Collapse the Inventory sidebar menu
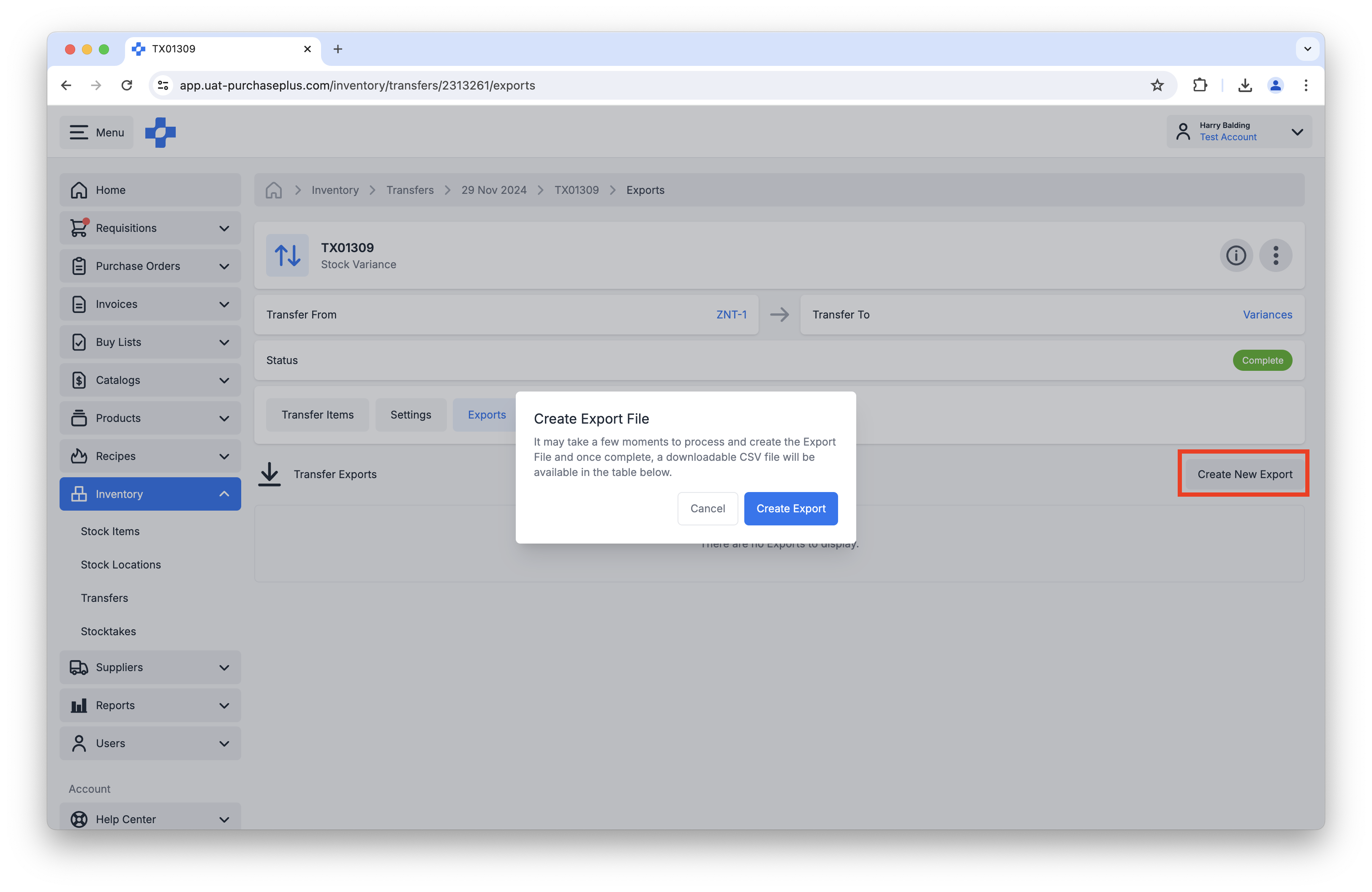Viewport: 1372px width, 892px height. point(150,494)
